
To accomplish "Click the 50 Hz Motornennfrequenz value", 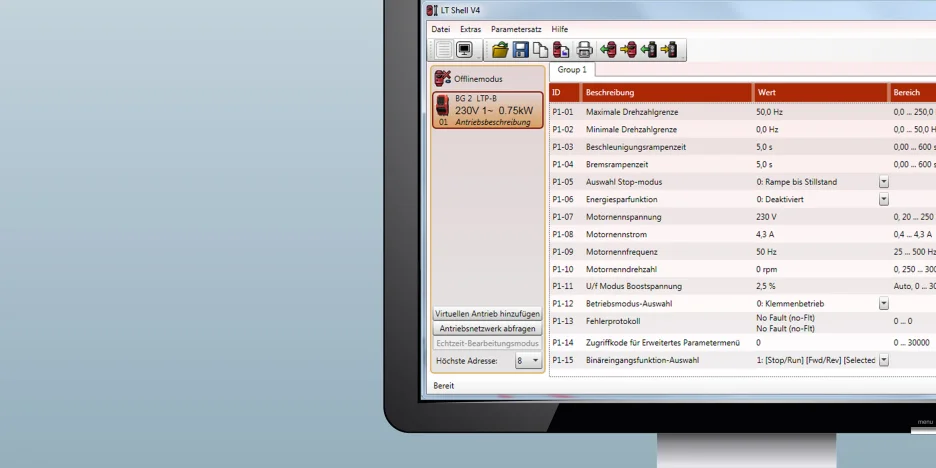I will [766, 252].
